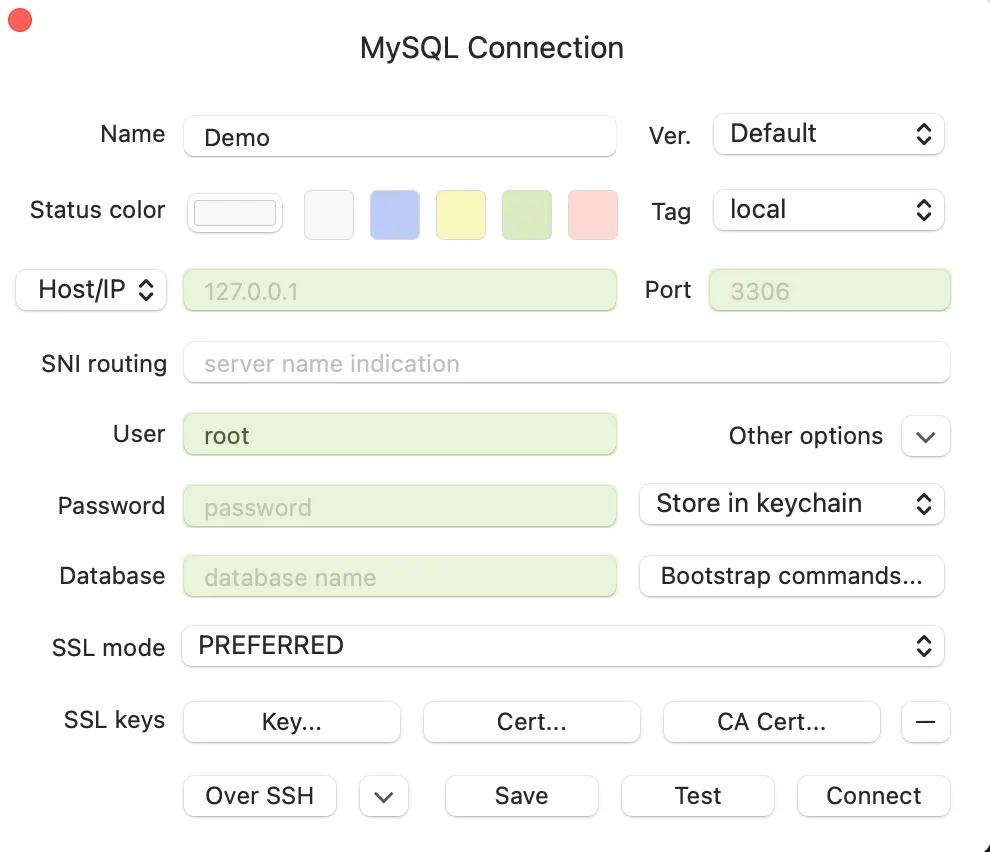Viewport: 990px width, 852px height.
Task: Open the Bootstrap commands dialog
Action: (791, 576)
